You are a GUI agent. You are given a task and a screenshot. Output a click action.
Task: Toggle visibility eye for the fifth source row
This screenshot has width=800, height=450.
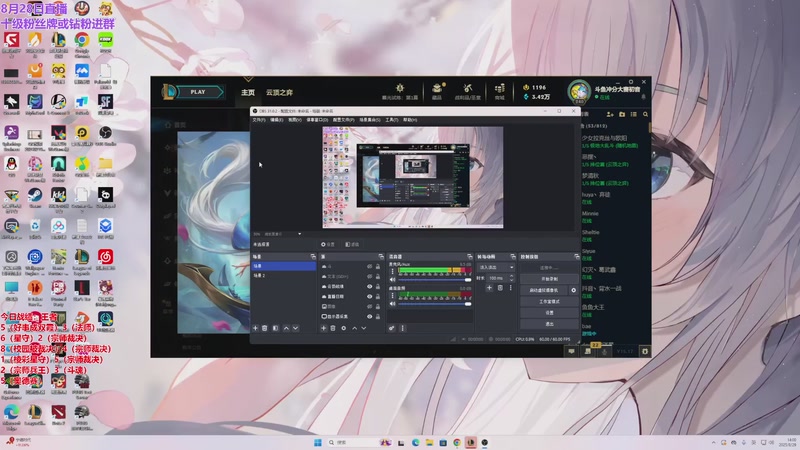(369, 306)
